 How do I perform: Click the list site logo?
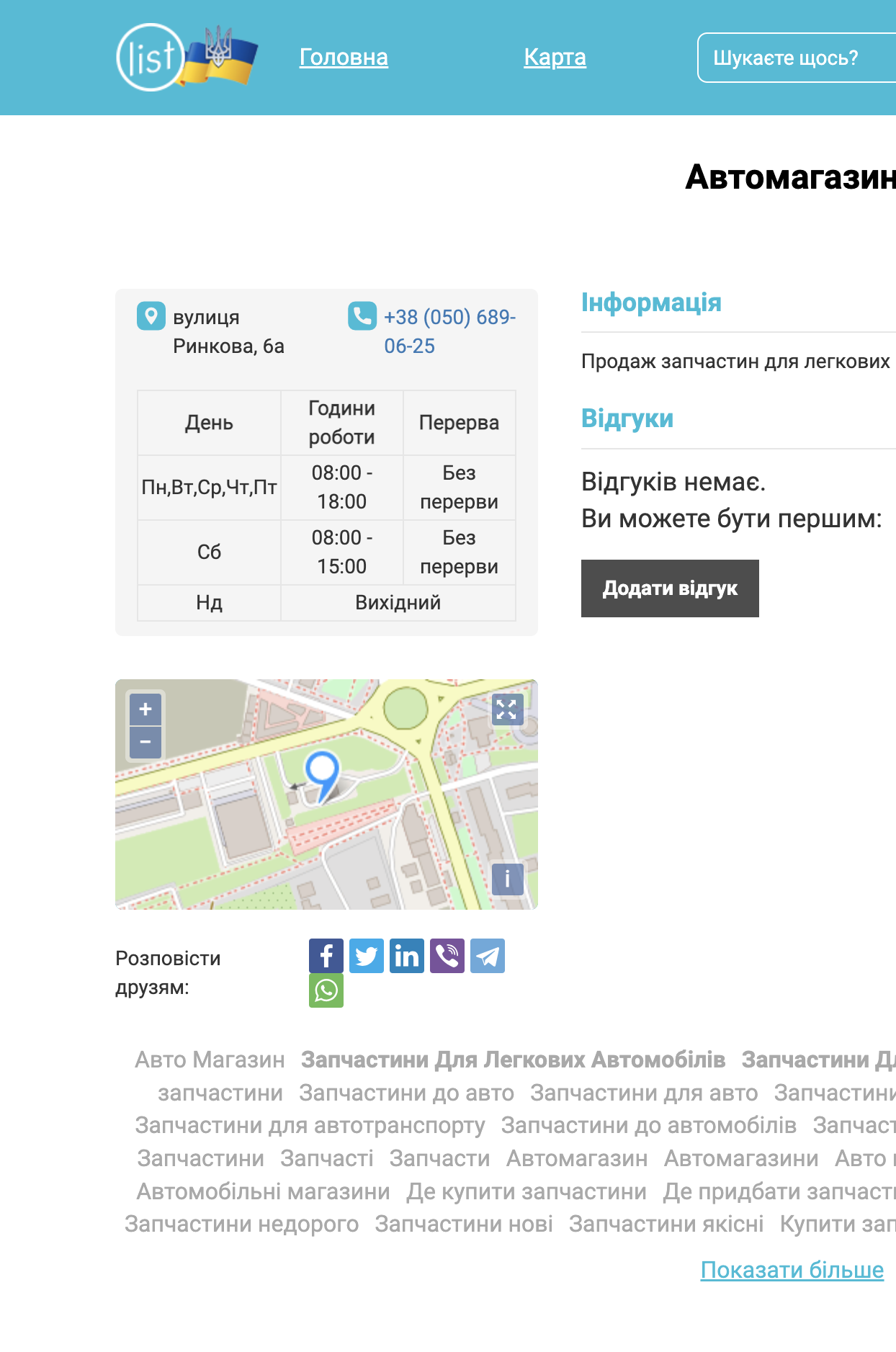point(187,57)
